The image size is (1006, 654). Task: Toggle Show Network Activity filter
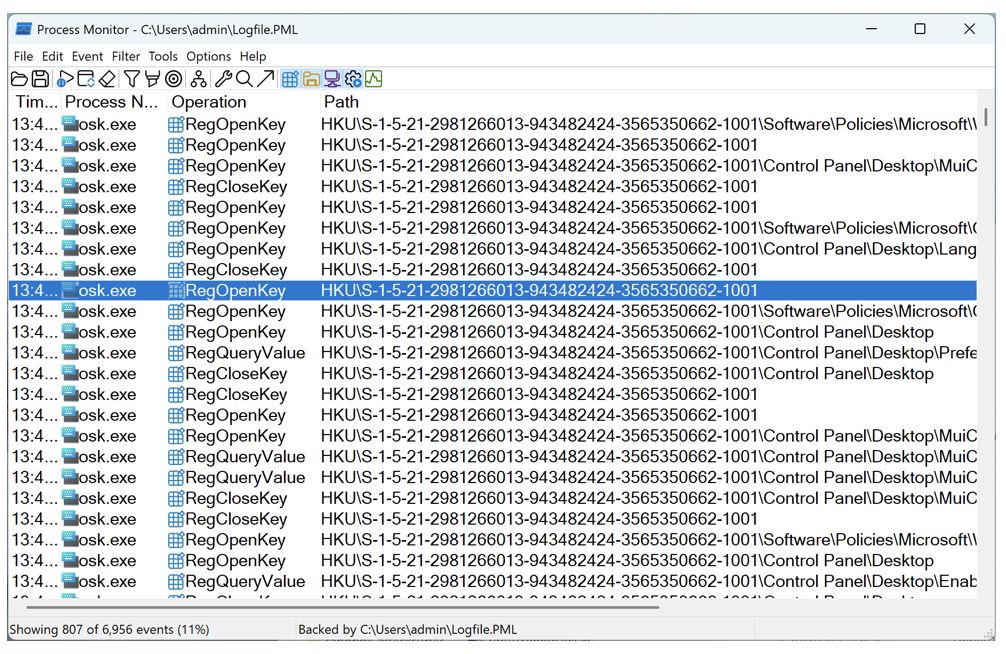coord(332,79)
